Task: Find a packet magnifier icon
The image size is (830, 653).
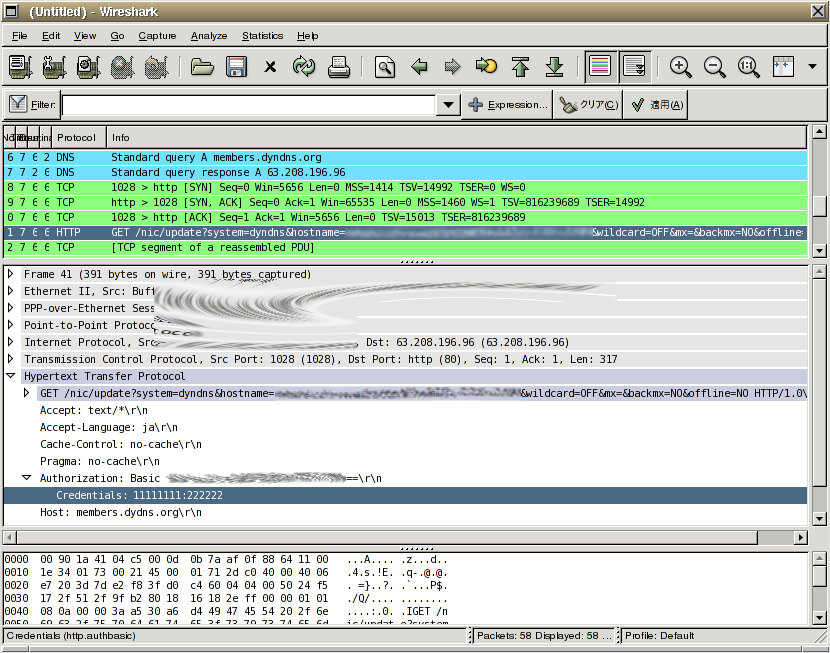Action: [385, 67]
